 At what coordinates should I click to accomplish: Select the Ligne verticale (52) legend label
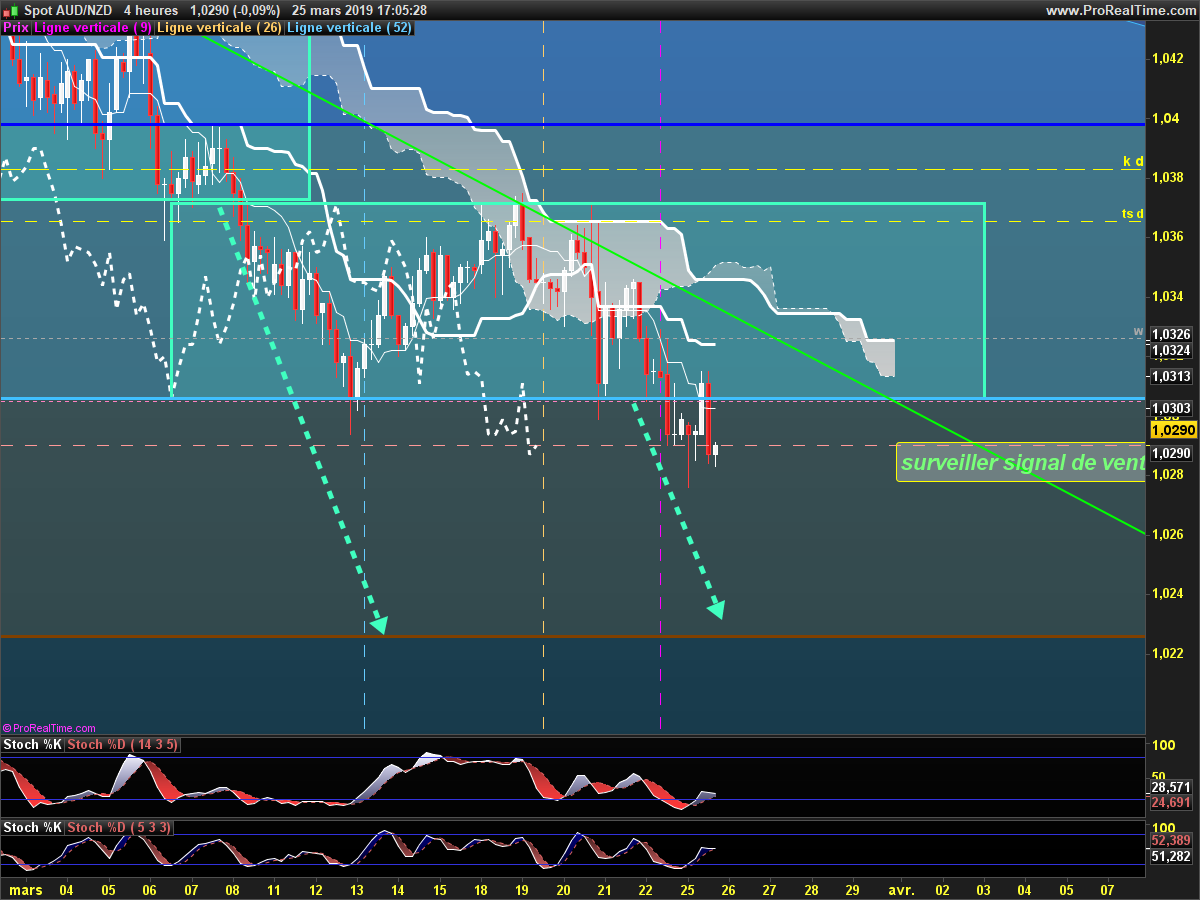(x=349, y=28)
